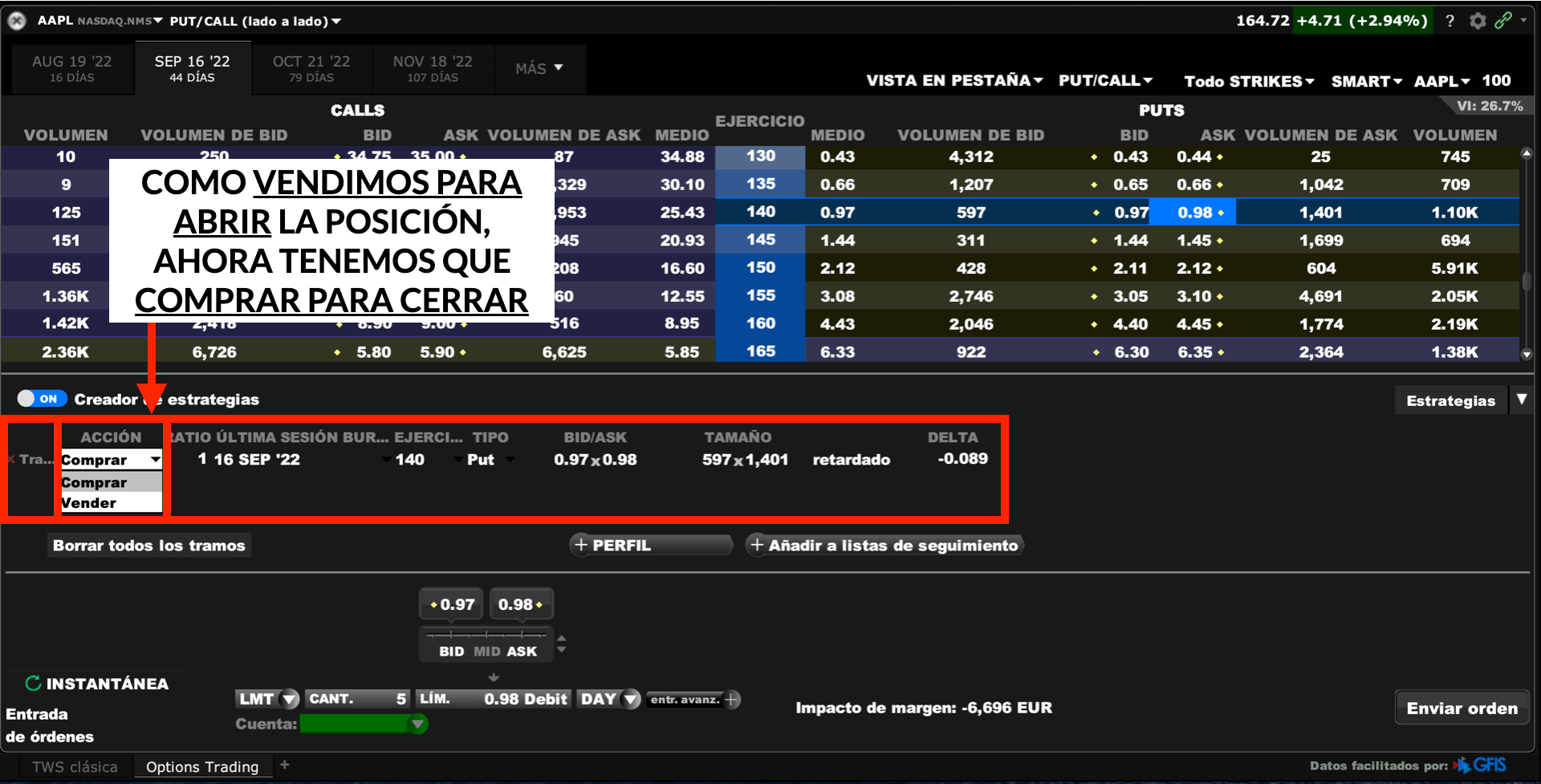Viewport: 1541px width, 784px height.
Task: Toggle the Creador de estrategias ON switch
Action: [x=42, y=399]
